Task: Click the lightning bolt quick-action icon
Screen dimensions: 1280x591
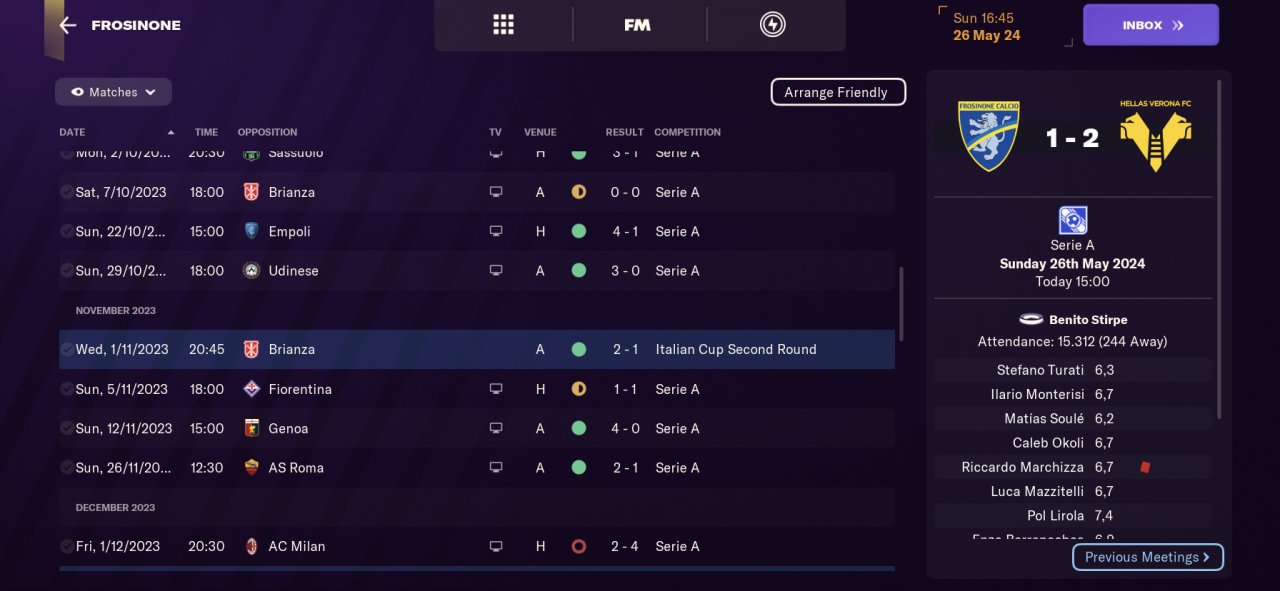Action: (772, 25)
